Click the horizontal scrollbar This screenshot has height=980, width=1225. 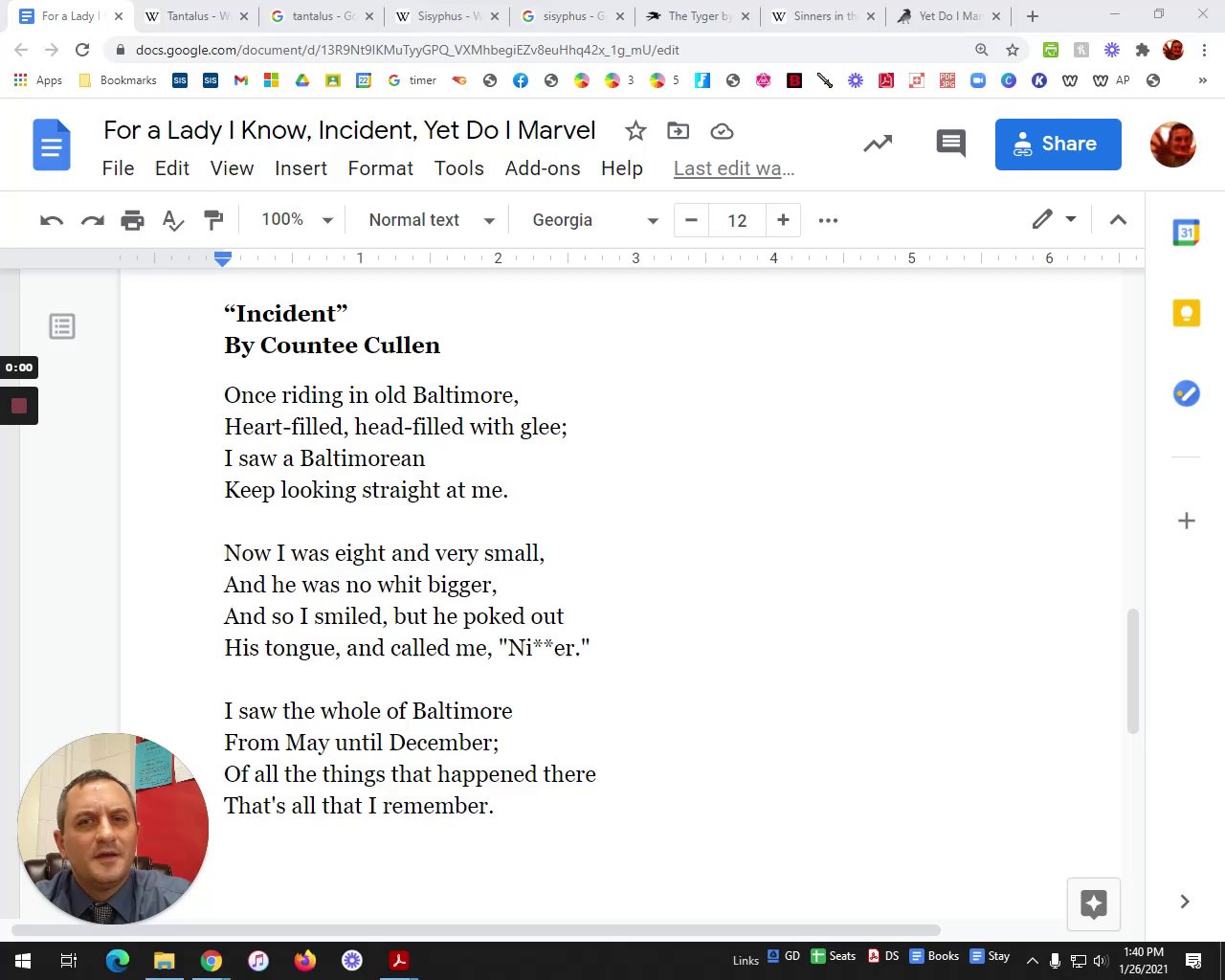[x=476, y=930]
